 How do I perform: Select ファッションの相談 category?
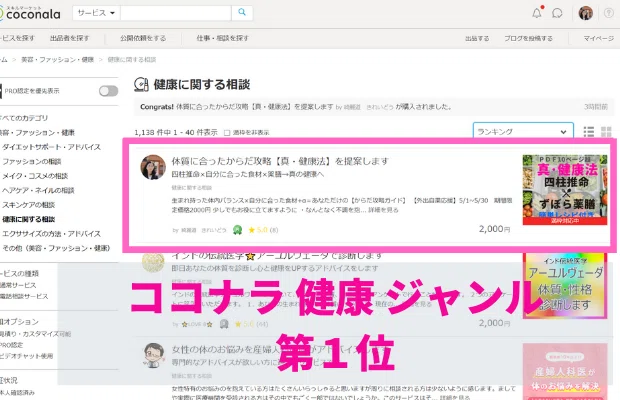[32, 161]
